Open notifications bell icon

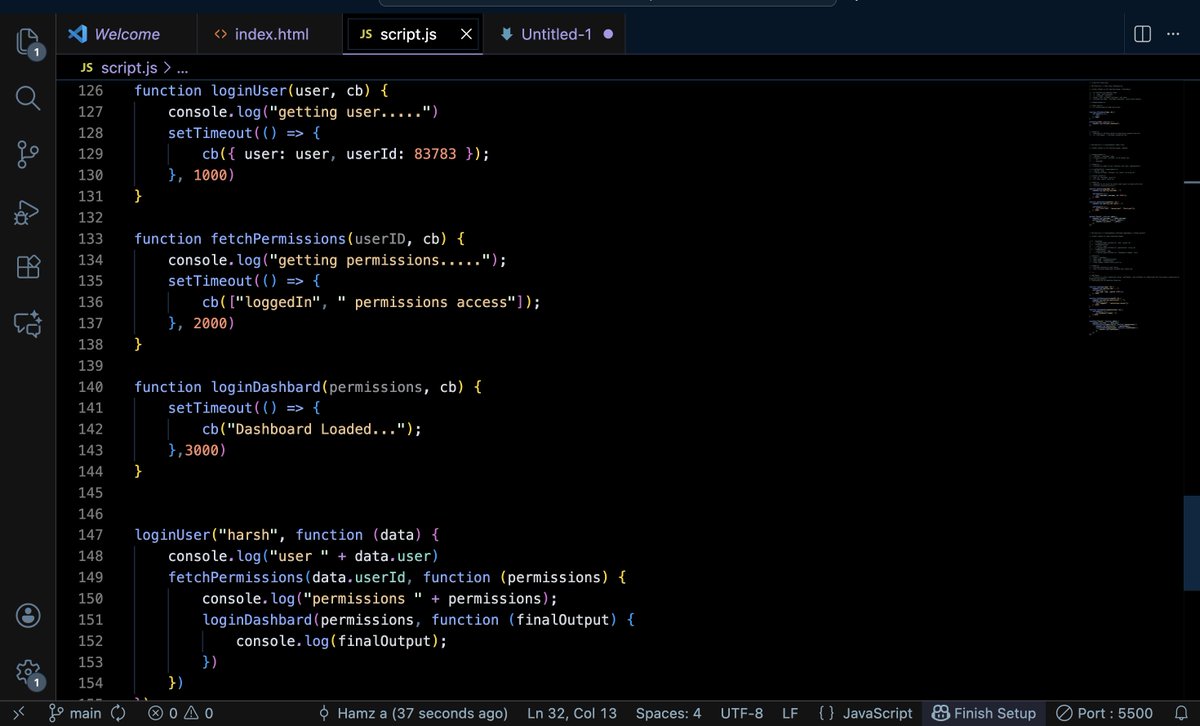(x=1180, y=713)
